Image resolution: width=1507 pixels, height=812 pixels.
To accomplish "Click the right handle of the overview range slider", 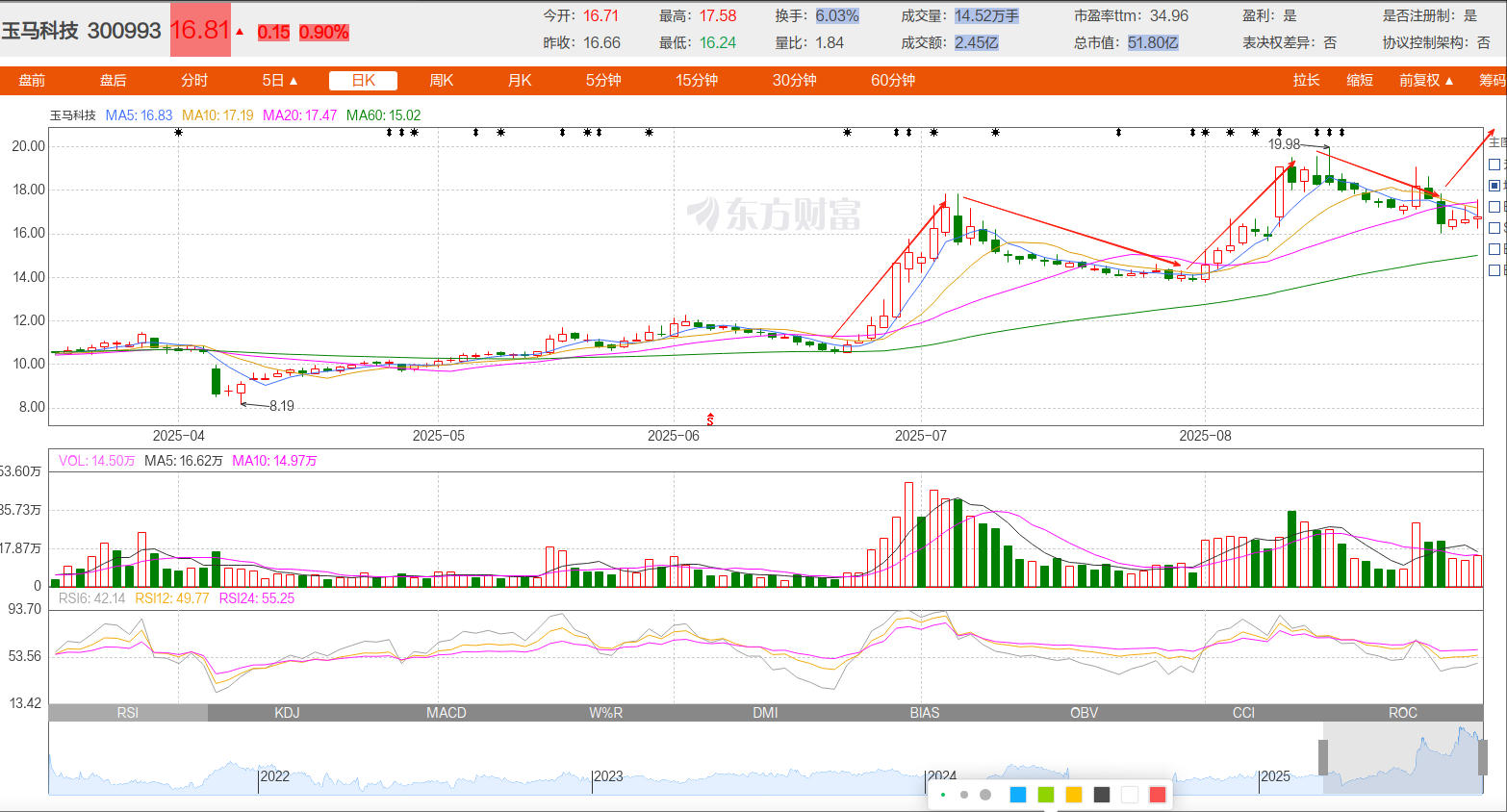I will pyautogui.click(x=1483, y=757).
